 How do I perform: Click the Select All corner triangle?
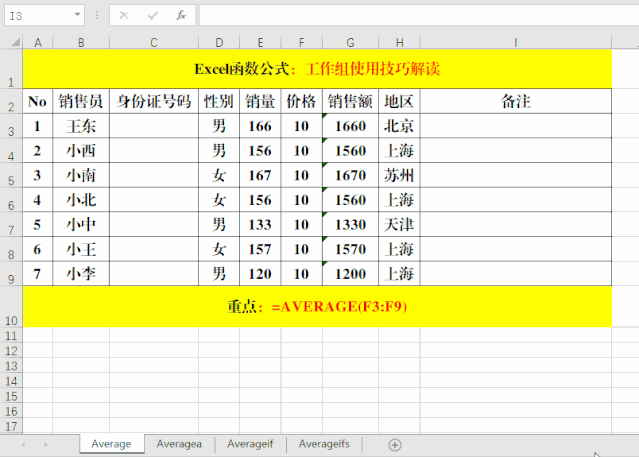click(11, 42)
